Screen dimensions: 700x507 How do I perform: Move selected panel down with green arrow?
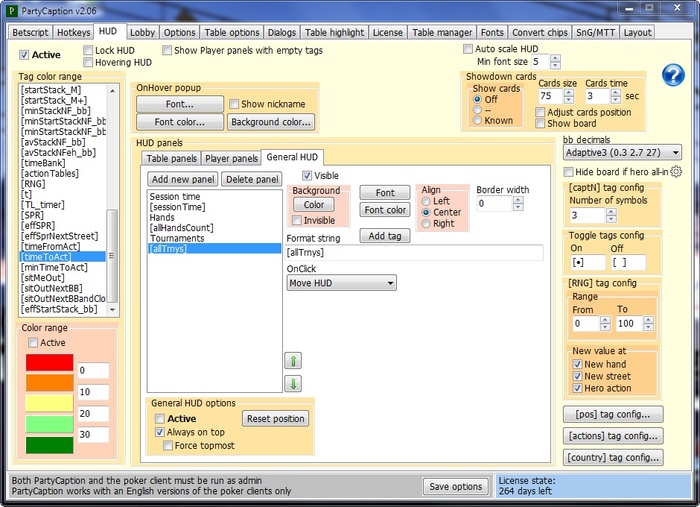293,383
